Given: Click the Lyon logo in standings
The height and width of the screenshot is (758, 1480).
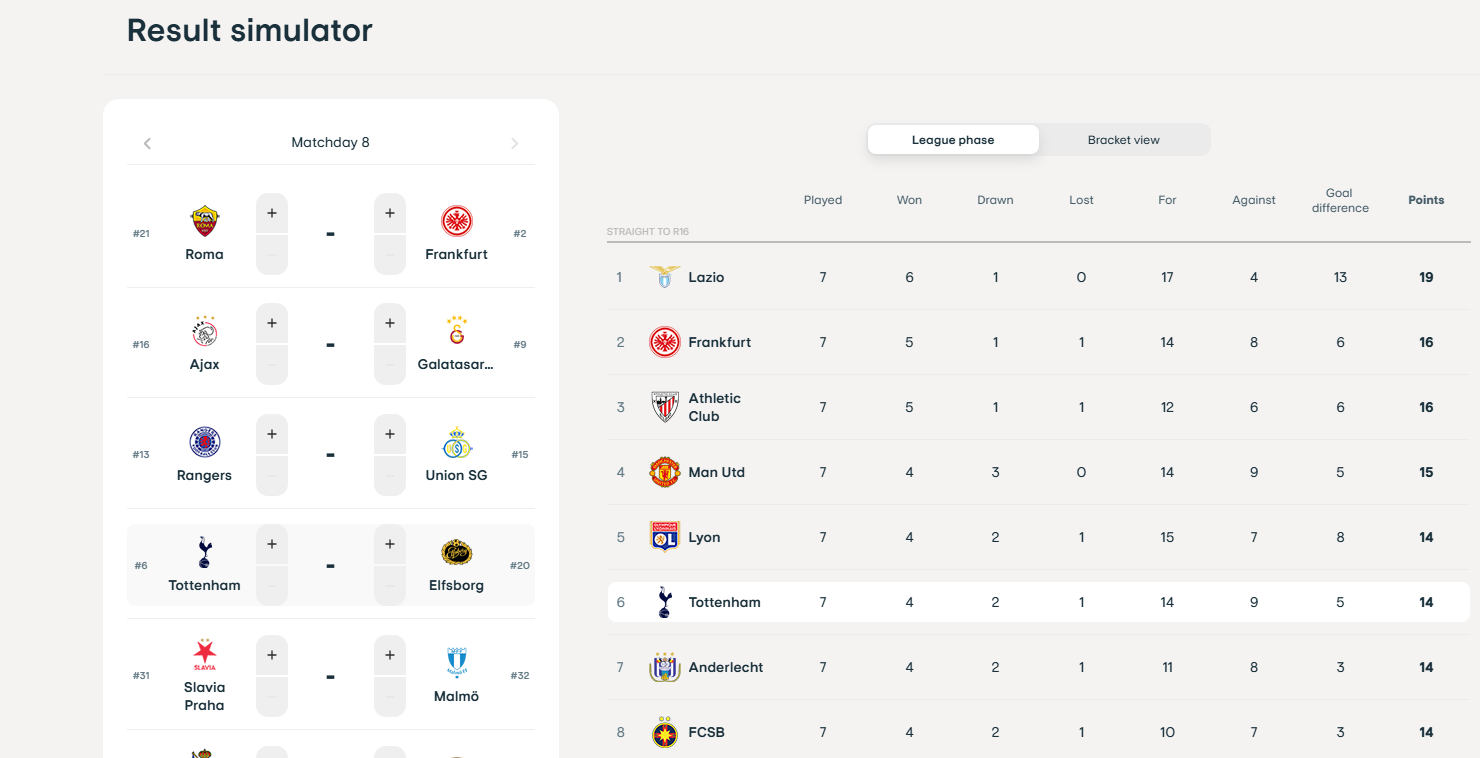Looking at the screenshot, I should (664, 537).
